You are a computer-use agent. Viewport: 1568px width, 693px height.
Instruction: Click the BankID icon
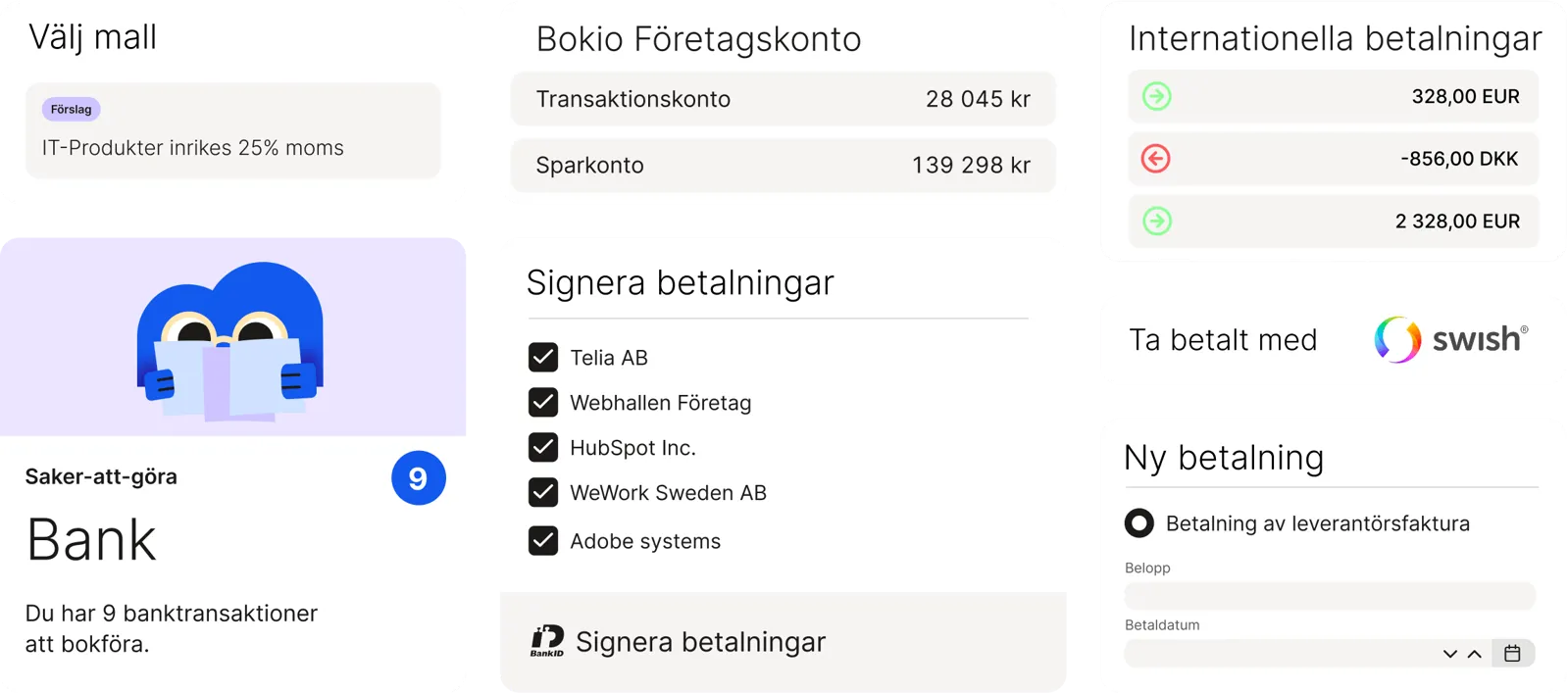(x=547, y=641)
